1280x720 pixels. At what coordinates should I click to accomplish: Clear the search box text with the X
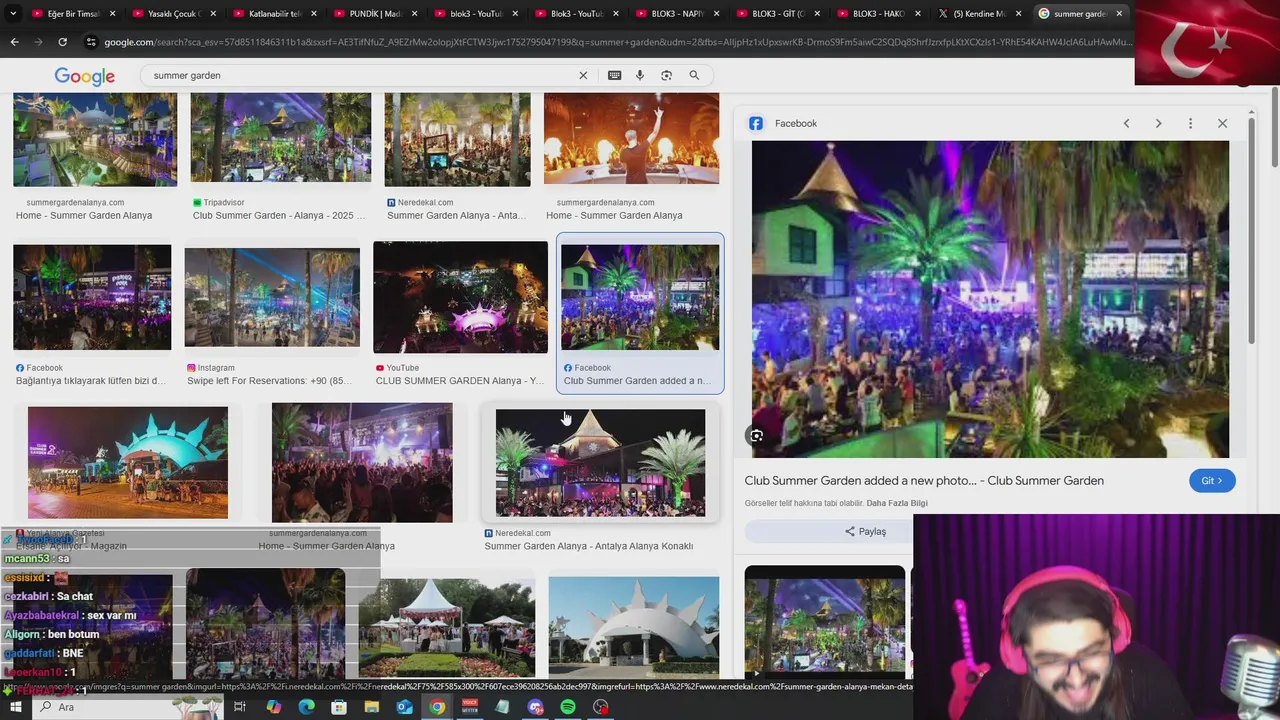[583, 75]
